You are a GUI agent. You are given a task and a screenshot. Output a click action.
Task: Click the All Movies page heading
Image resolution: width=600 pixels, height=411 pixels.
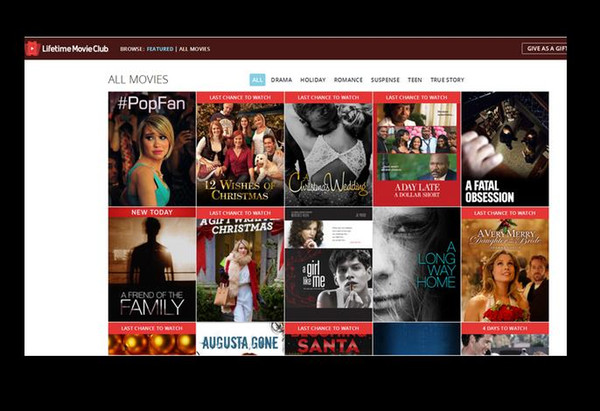pos(138,80)
